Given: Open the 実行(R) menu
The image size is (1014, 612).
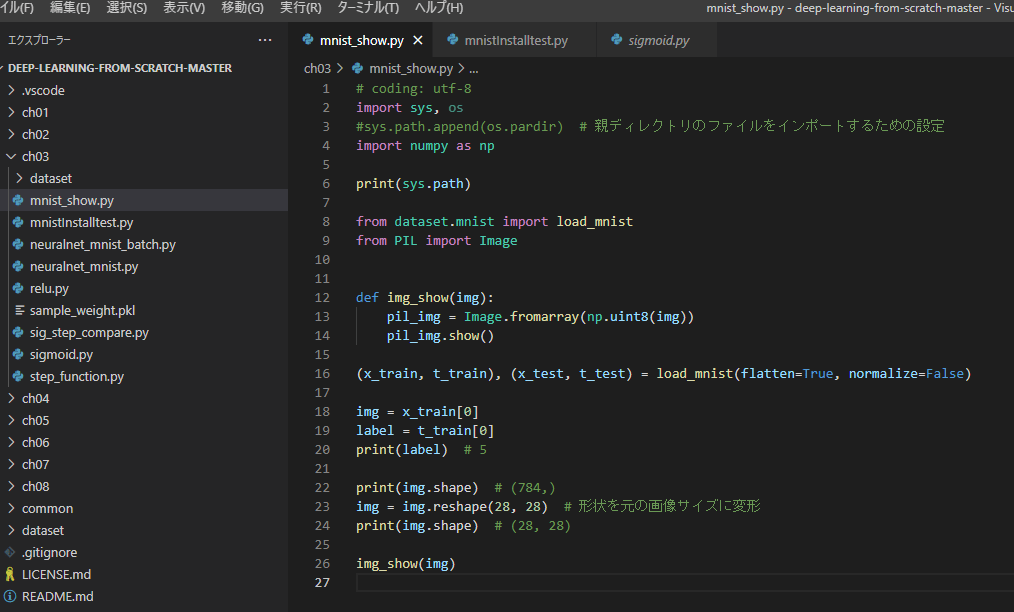Looking at the screenshot, I should [301, 8].
